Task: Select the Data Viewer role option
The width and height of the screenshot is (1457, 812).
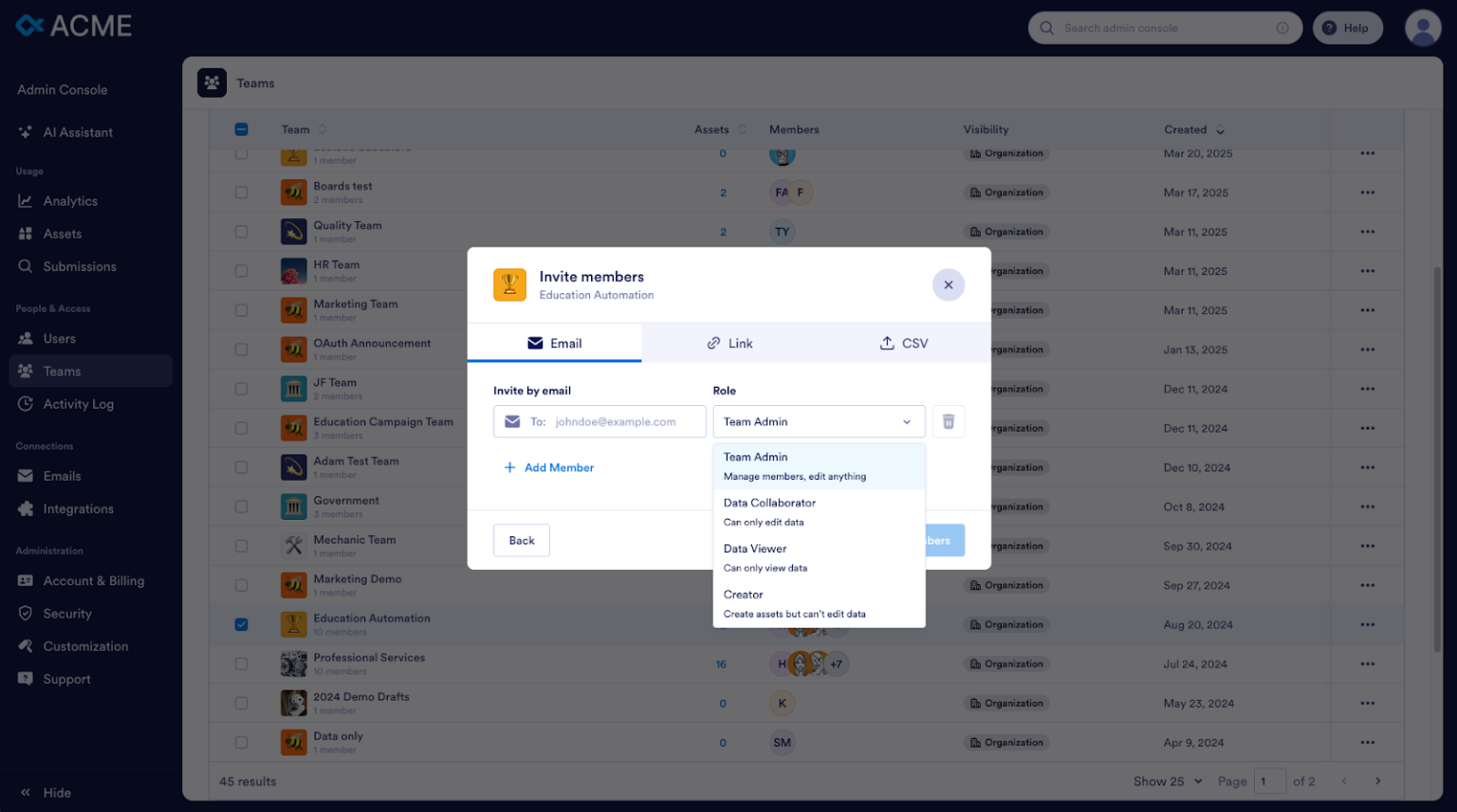Action: (819, 558)
